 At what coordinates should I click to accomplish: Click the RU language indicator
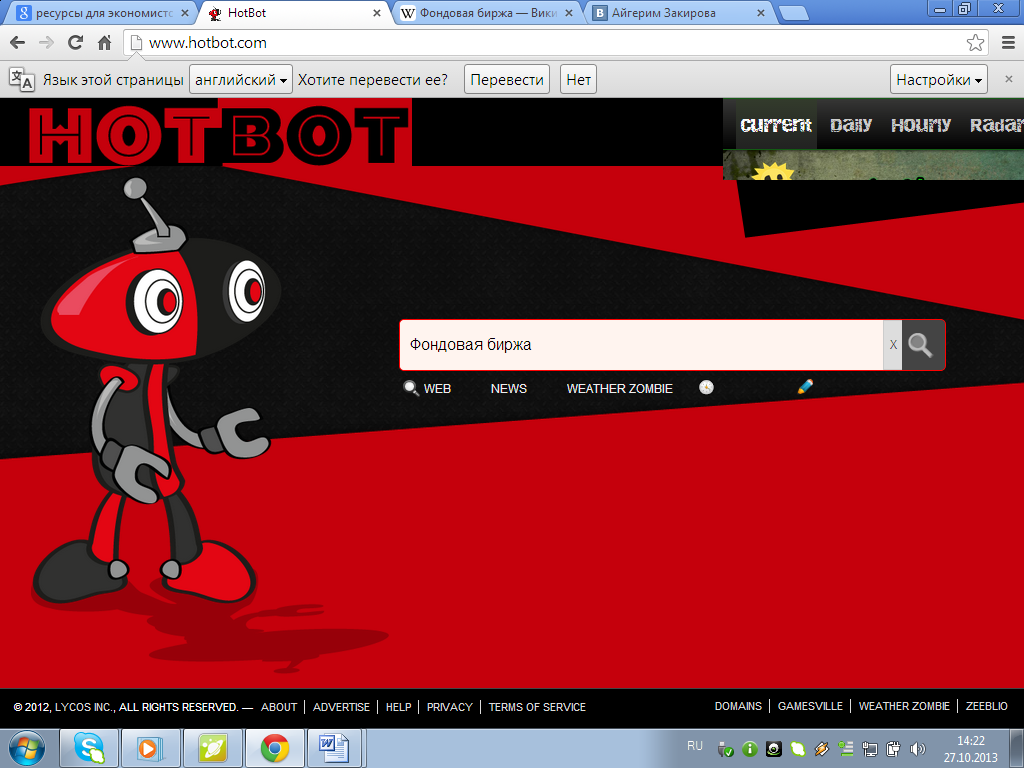(695, 746)
